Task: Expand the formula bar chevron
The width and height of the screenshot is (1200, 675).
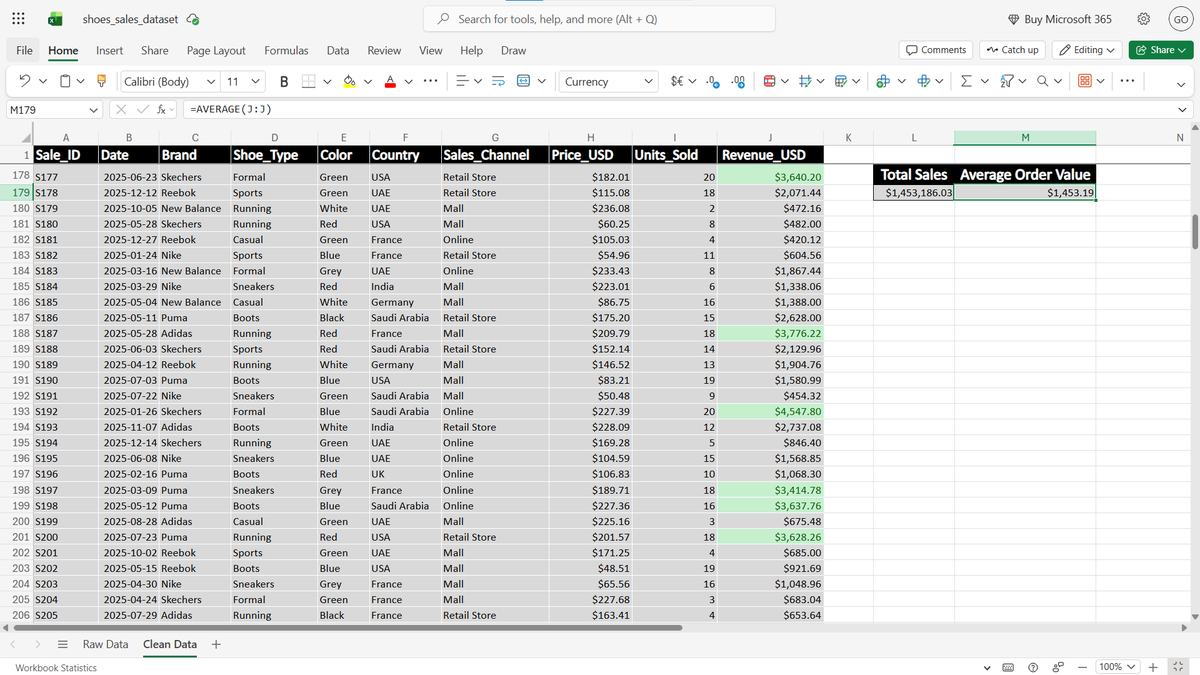Action: 1184,109
